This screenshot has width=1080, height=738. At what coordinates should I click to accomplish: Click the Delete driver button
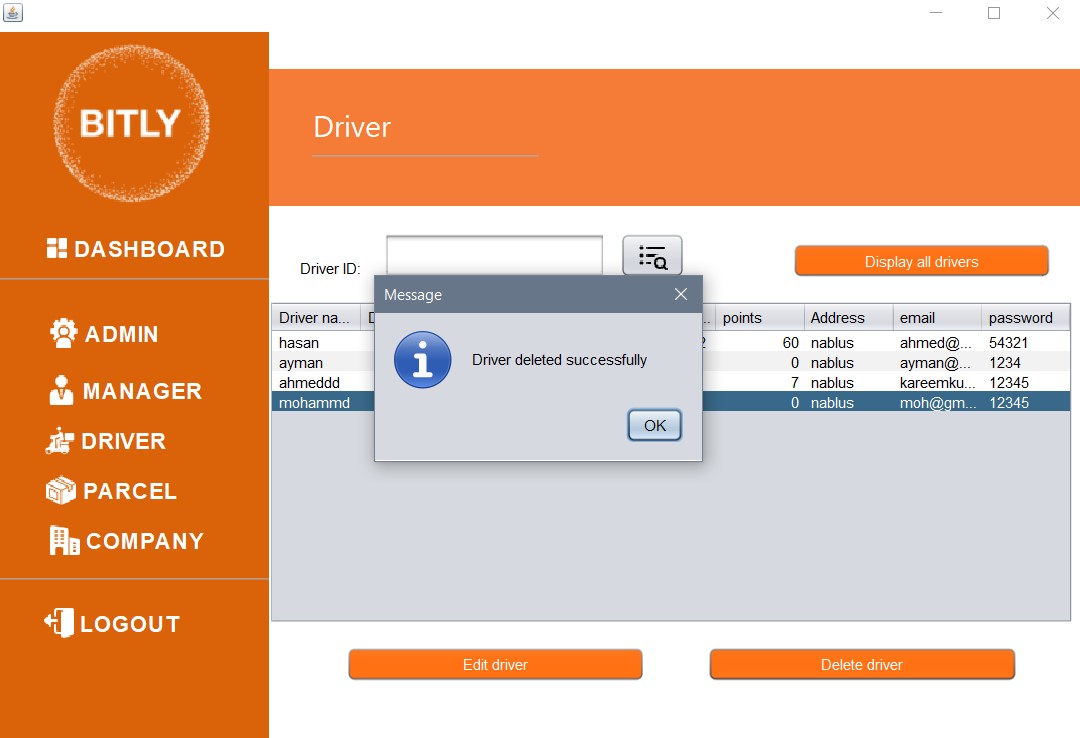tap(862, 664)
